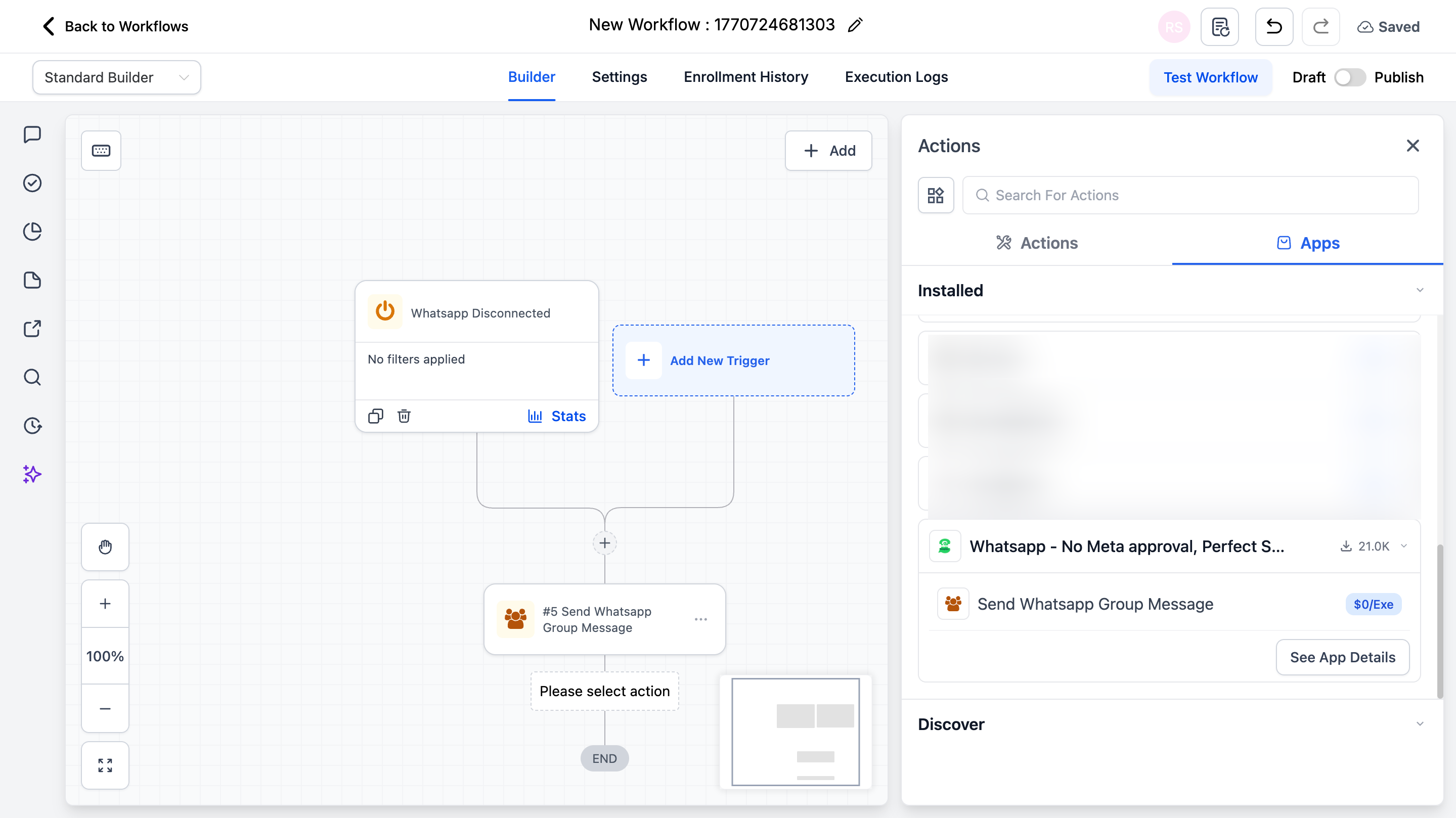This screenshot has height=818, width=1456.
Task: Expand the Discover section
Action: coord(1420,723)
